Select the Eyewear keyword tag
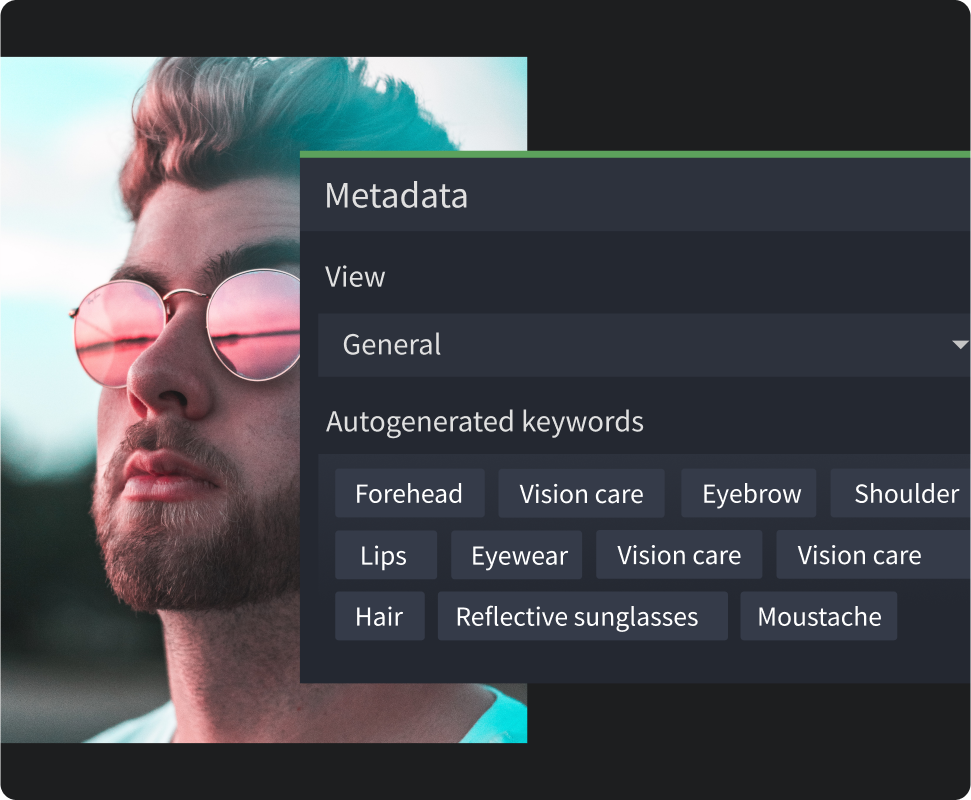This screenshot has height=800, width=971. coord(516,555)
